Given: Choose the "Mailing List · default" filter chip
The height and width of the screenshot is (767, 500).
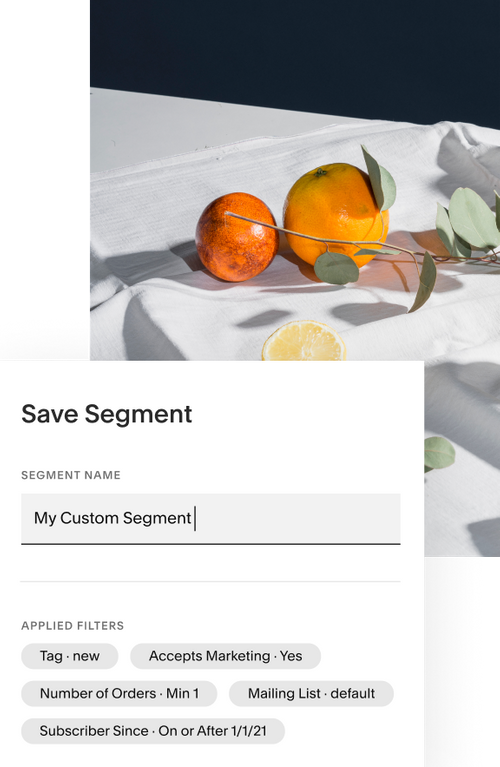Looking at the screenshot, I should [311, 694].
